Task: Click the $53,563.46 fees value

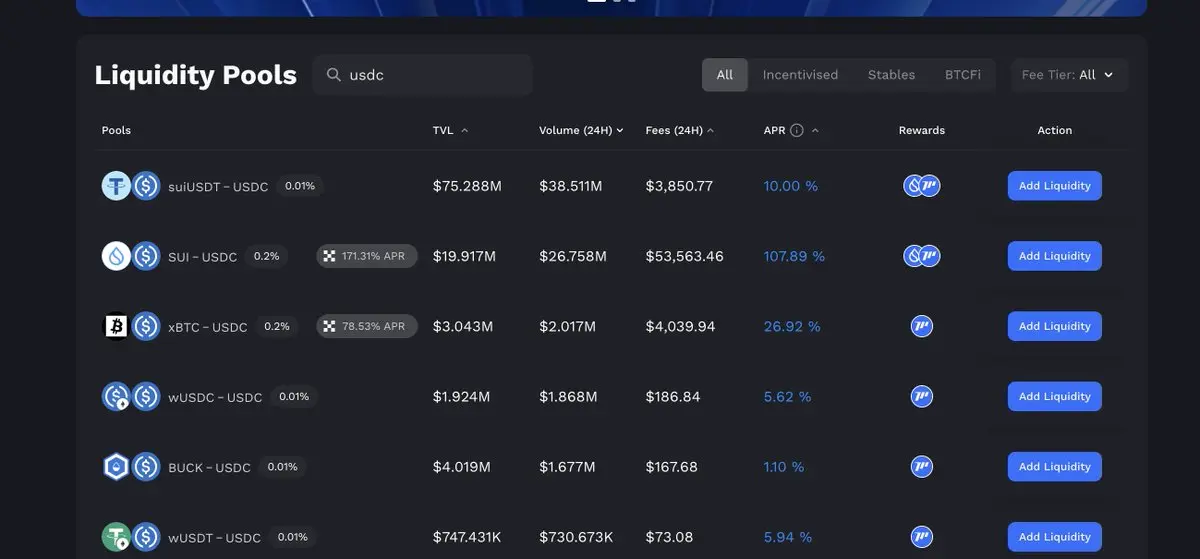Action: [685, 256]
